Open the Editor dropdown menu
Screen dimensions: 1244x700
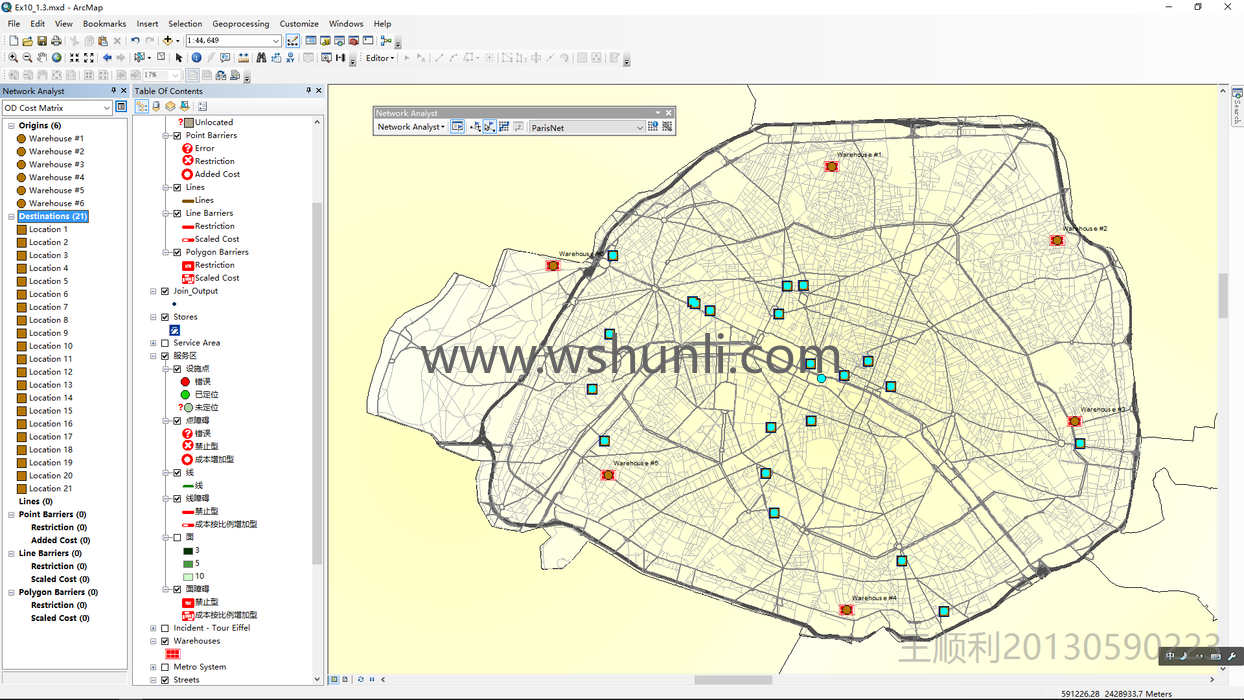click(x=380, y=58)
